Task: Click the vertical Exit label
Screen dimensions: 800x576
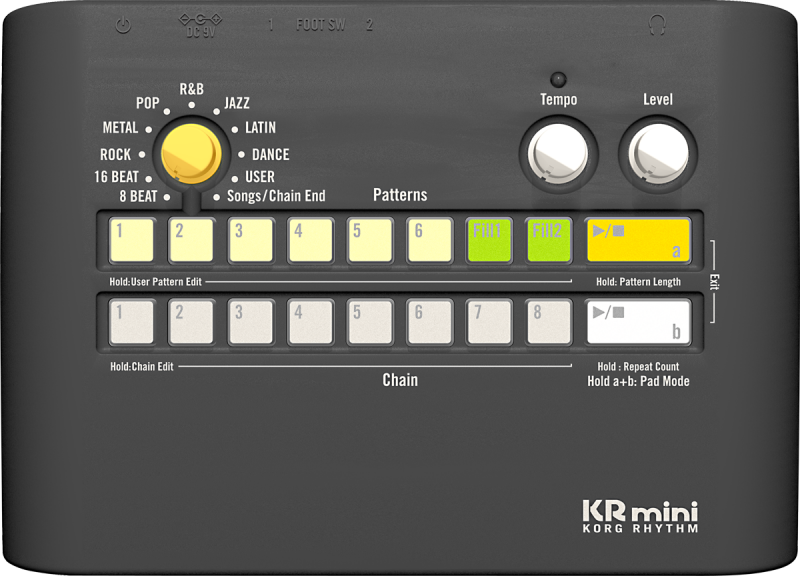Action: pyautogui.click(x=715, y=282)
